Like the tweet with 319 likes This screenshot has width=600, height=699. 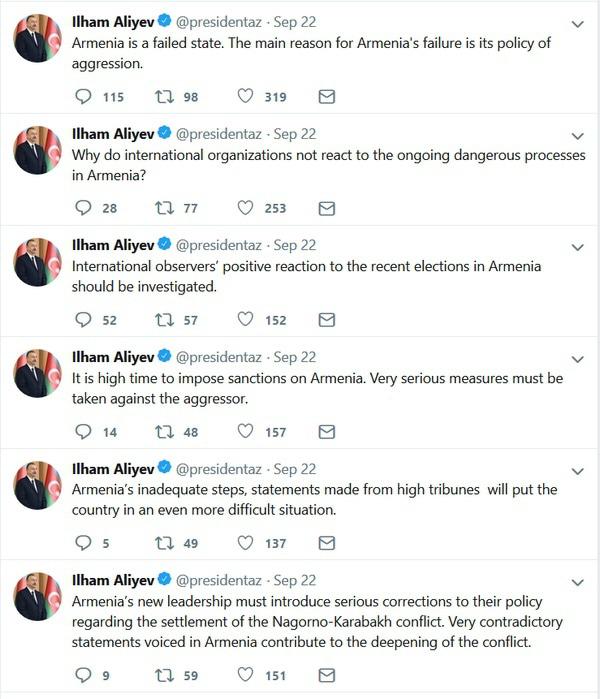click(246, 97)
